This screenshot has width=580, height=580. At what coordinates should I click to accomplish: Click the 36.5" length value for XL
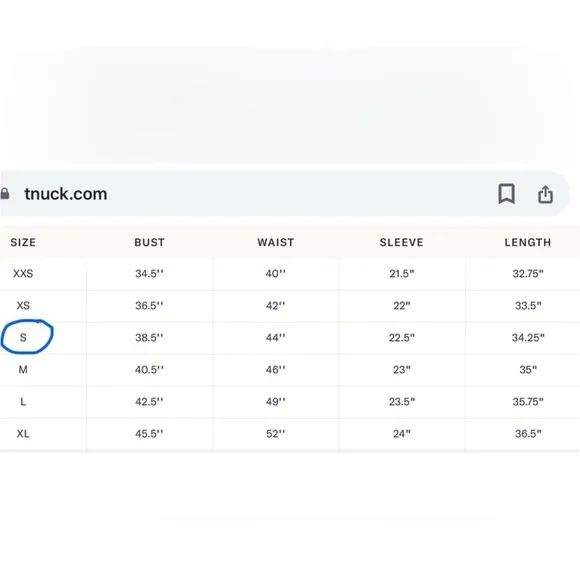[528, 434]
